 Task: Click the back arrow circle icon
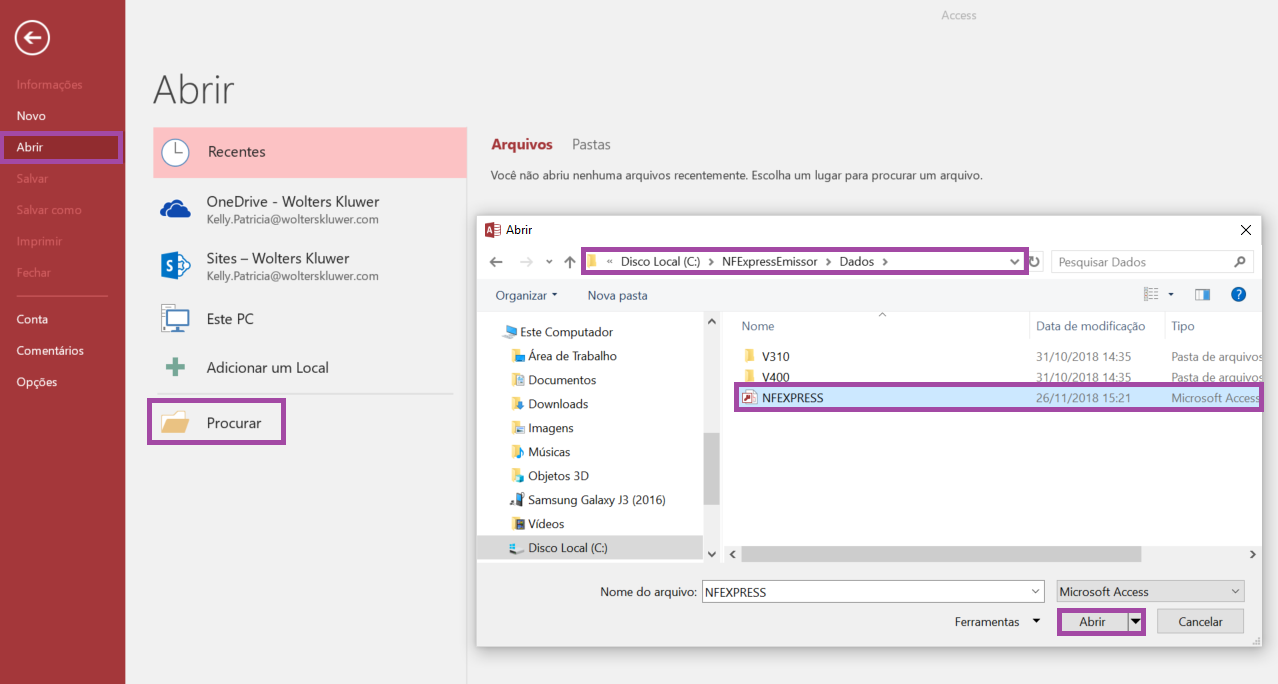[33, 38]
